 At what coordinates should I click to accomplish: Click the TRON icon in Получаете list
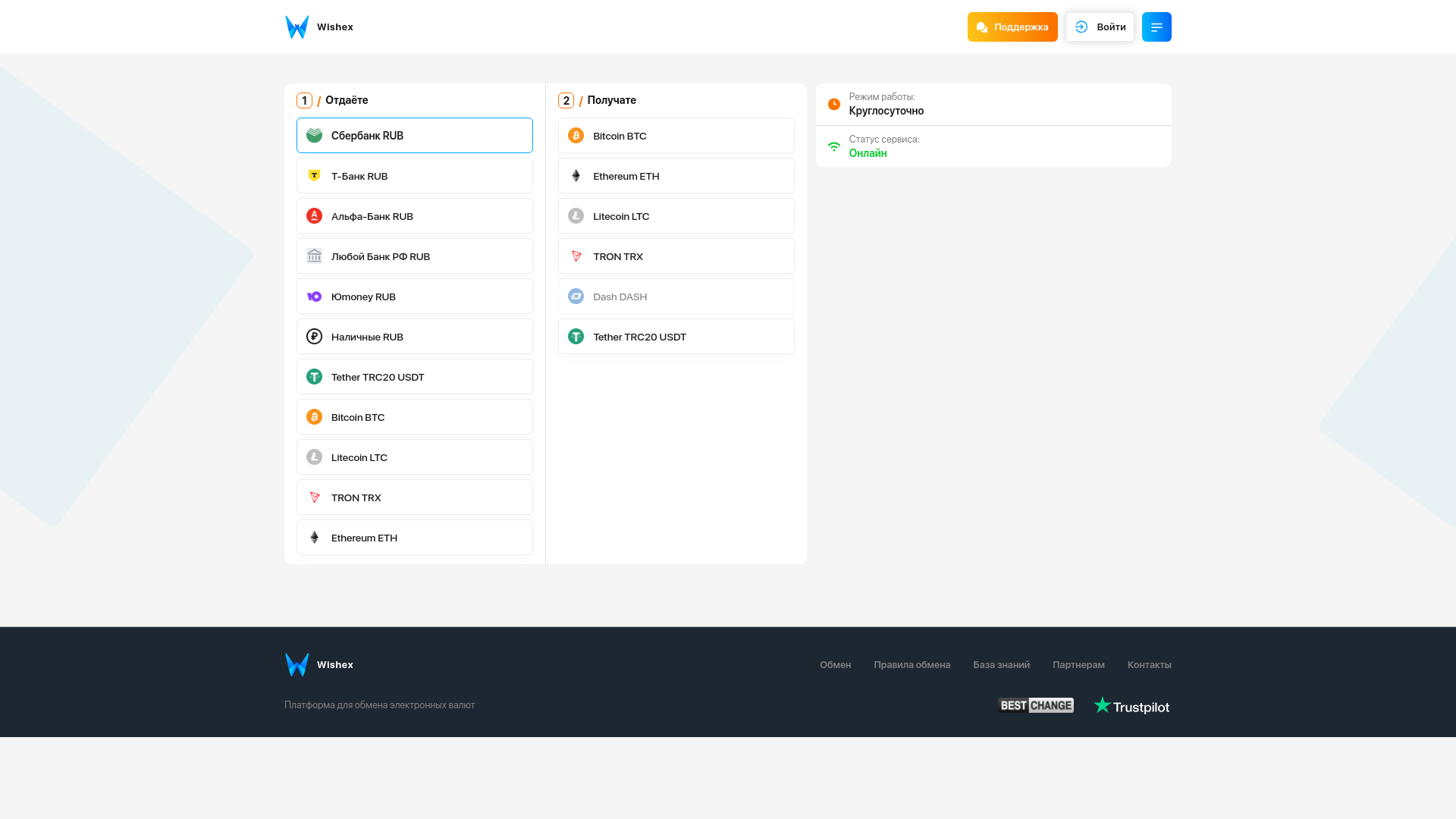[x=576, y=256]
